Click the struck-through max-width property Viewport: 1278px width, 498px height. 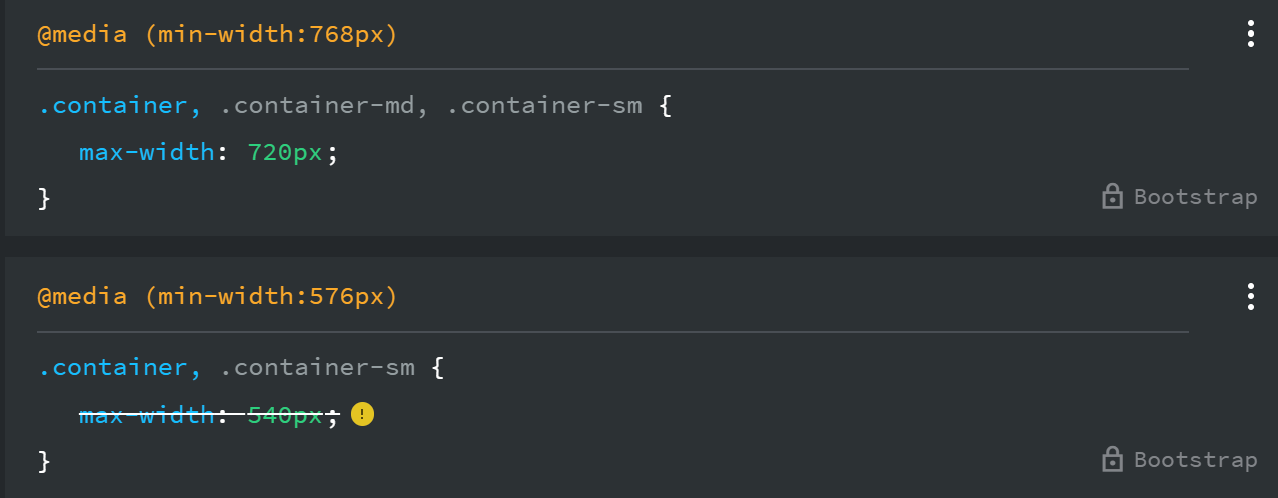[x=146, y=415]
